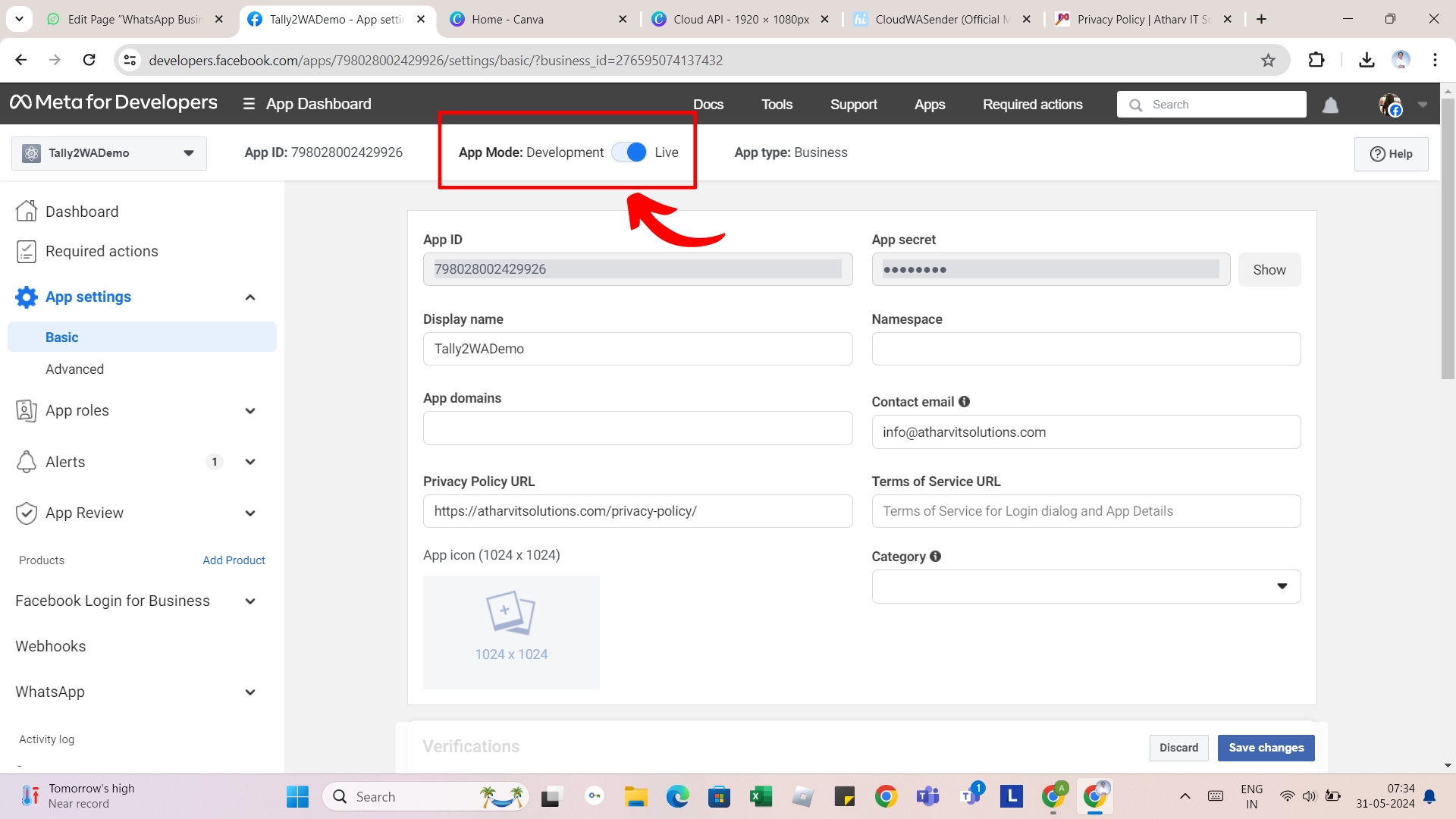Open Excel from taskbar
The height and width of the screenshot is (819, 1456).
coord(761,796)
